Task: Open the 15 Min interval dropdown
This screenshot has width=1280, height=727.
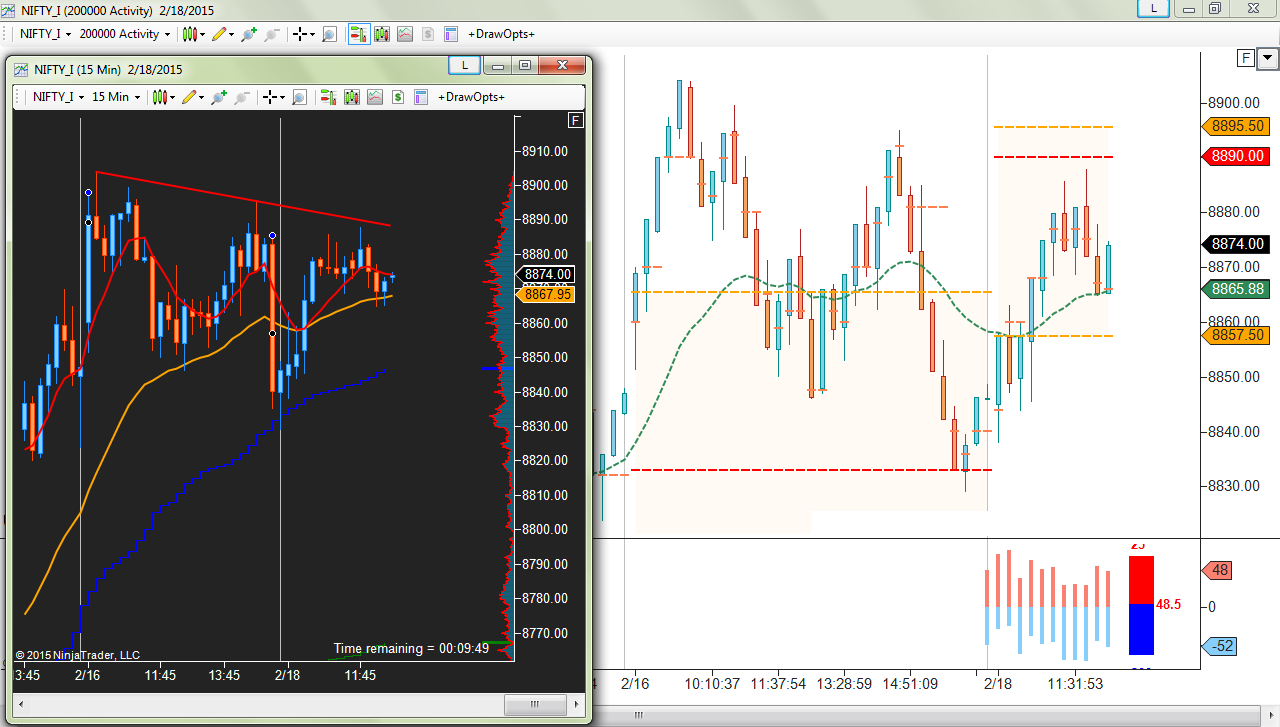Action: [x=116, y=97]
